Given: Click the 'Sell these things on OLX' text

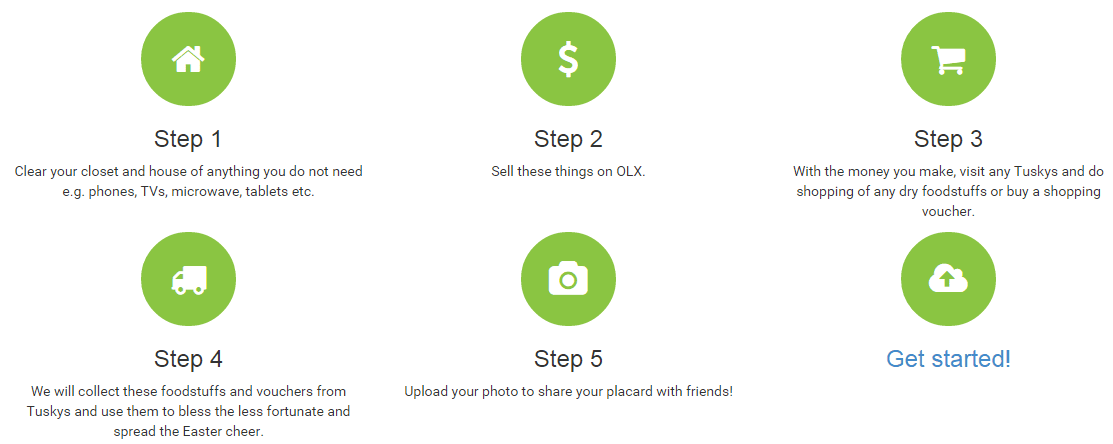Looking at the screenshot, I should 568,172.
